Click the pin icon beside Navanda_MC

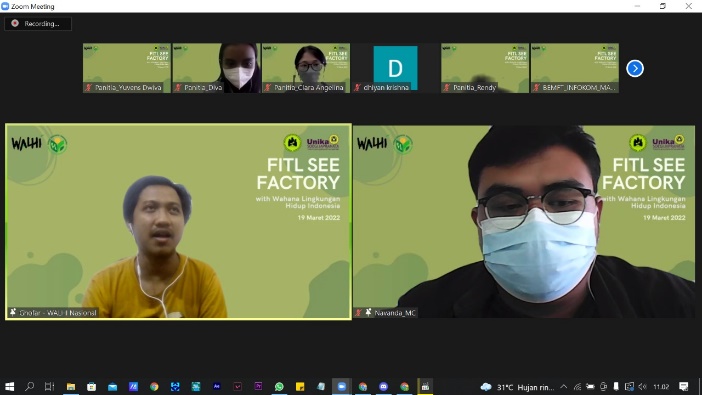tap(368, 313)
